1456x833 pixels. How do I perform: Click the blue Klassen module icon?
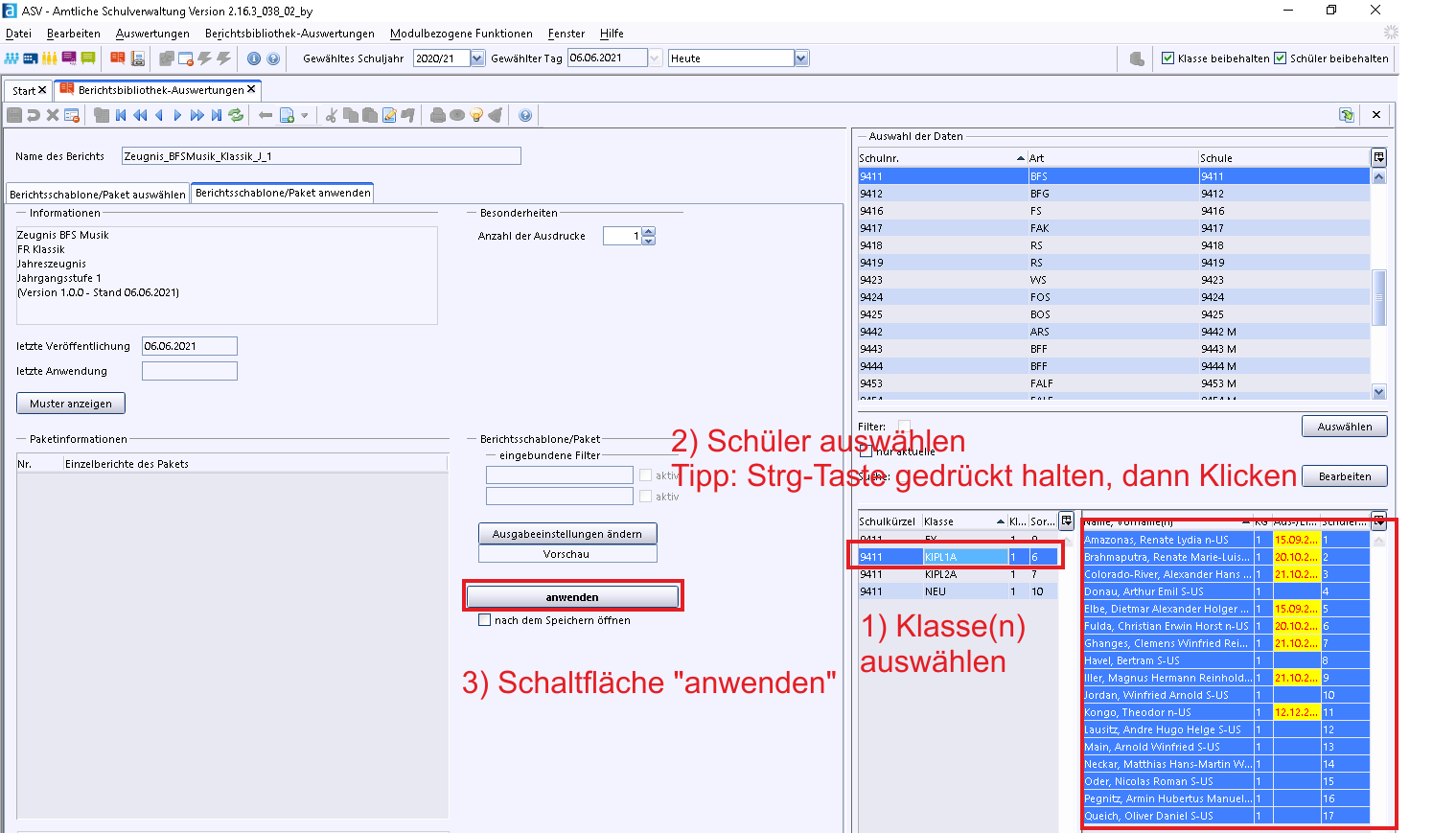point(31,58)
